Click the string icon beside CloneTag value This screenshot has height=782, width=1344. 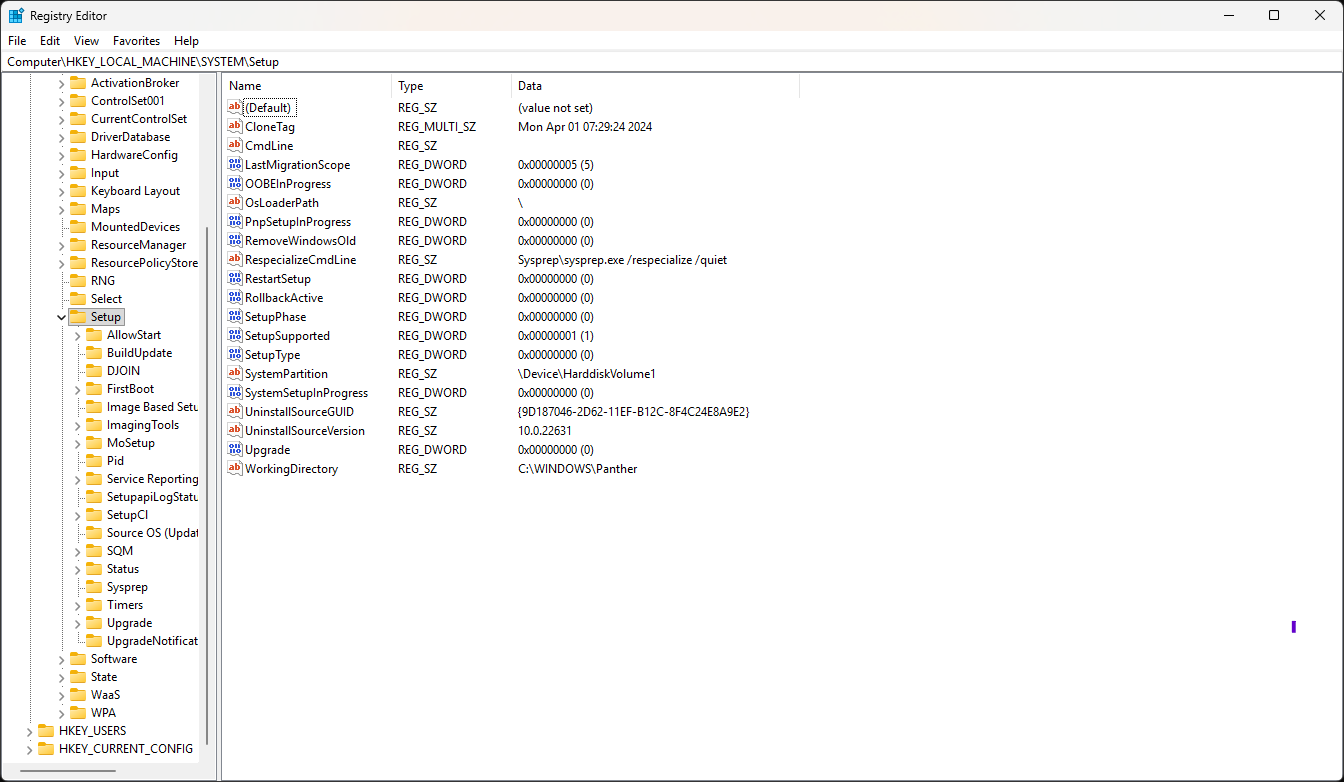(235, 127)
